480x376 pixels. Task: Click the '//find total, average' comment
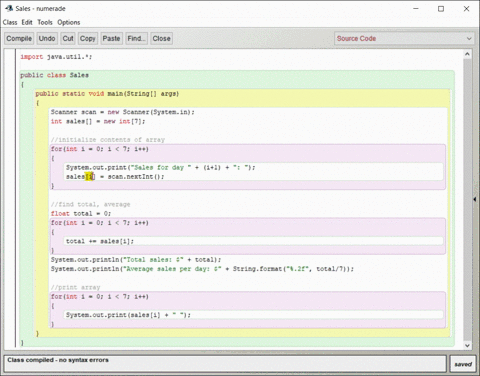coord(90,204)
